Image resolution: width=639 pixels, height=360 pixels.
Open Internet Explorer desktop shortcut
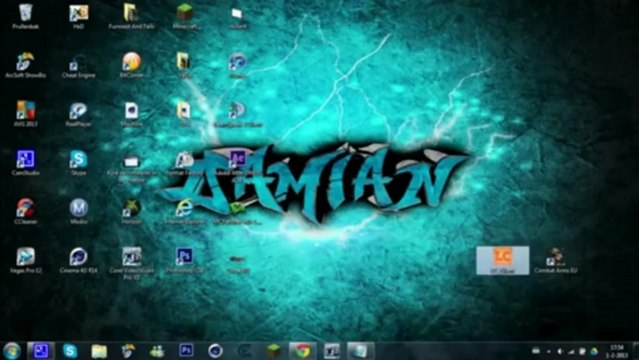point(185,211)
